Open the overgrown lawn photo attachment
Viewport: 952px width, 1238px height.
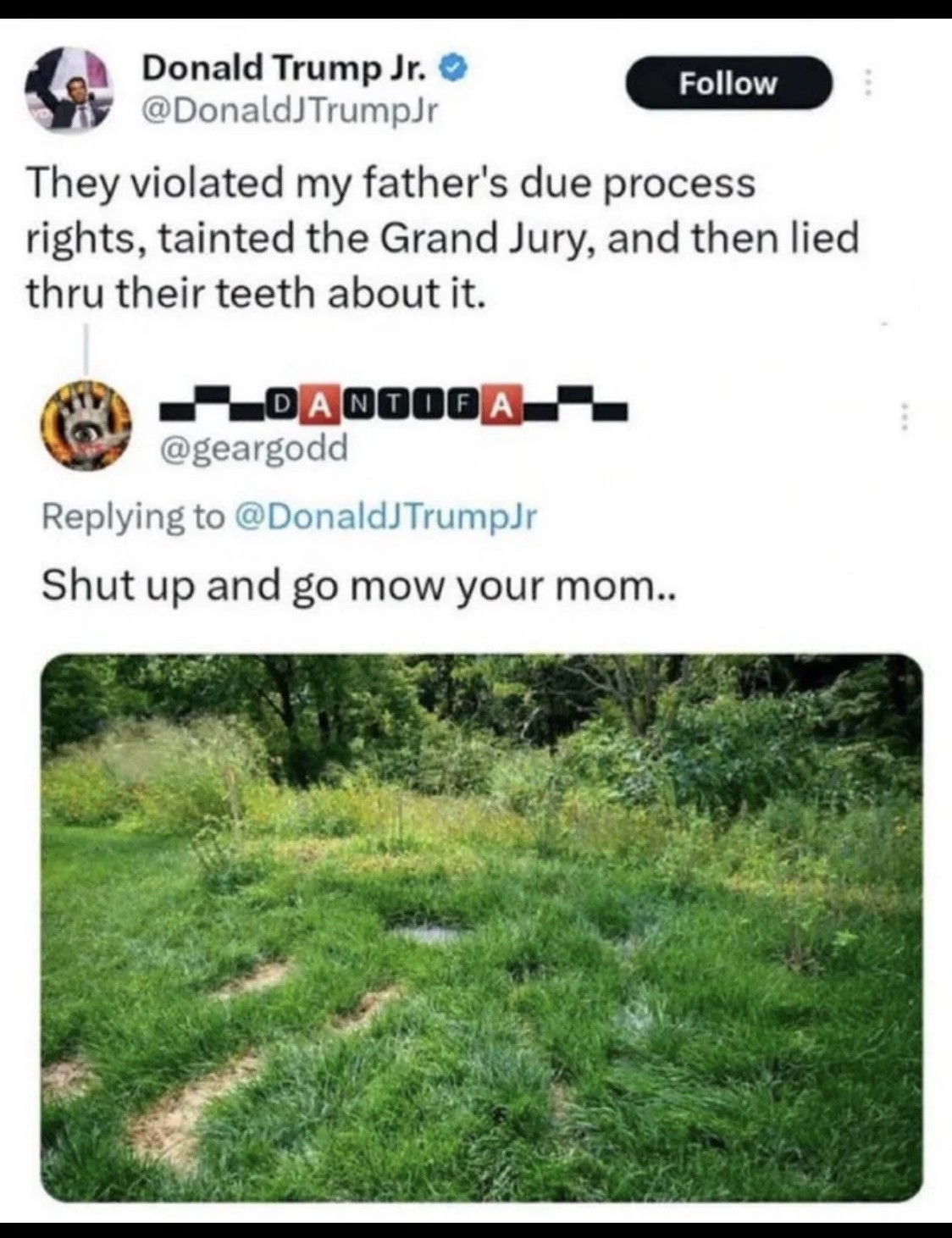click(481, 927)
